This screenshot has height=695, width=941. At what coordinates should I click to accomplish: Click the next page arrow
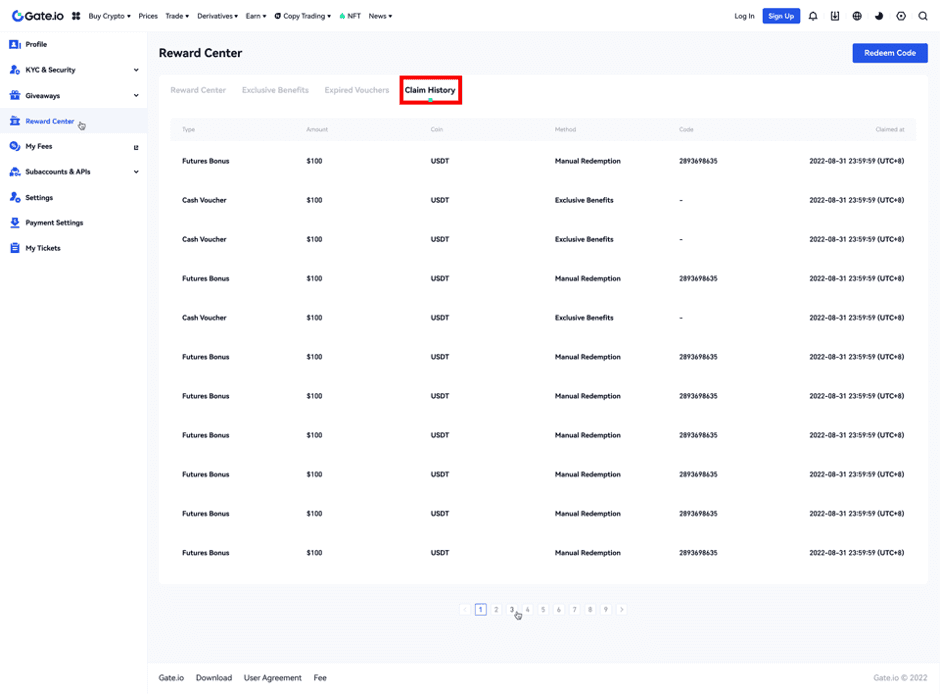click(x=622, y=609)
